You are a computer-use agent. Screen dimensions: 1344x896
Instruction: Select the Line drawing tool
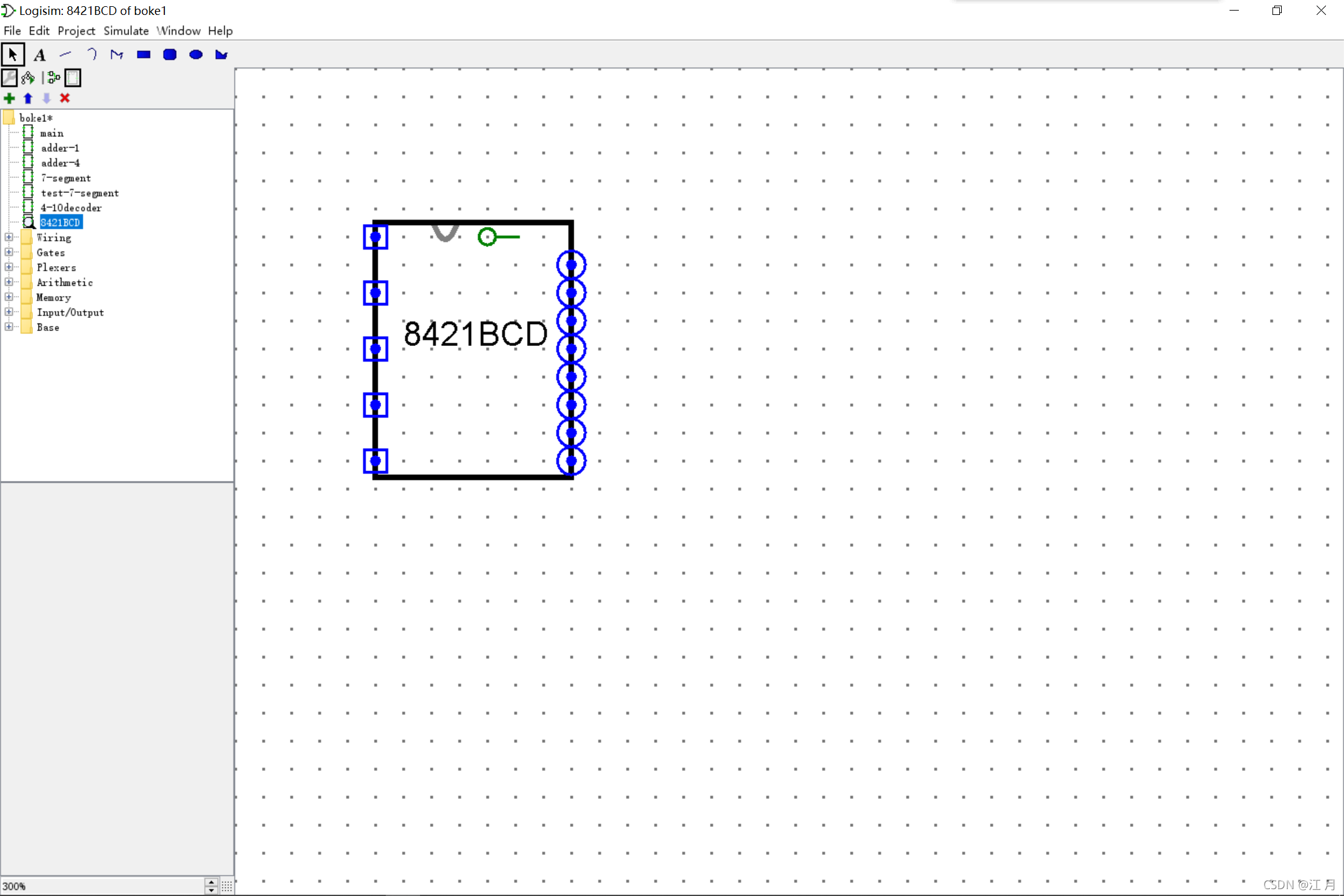(x=65, y=55)
